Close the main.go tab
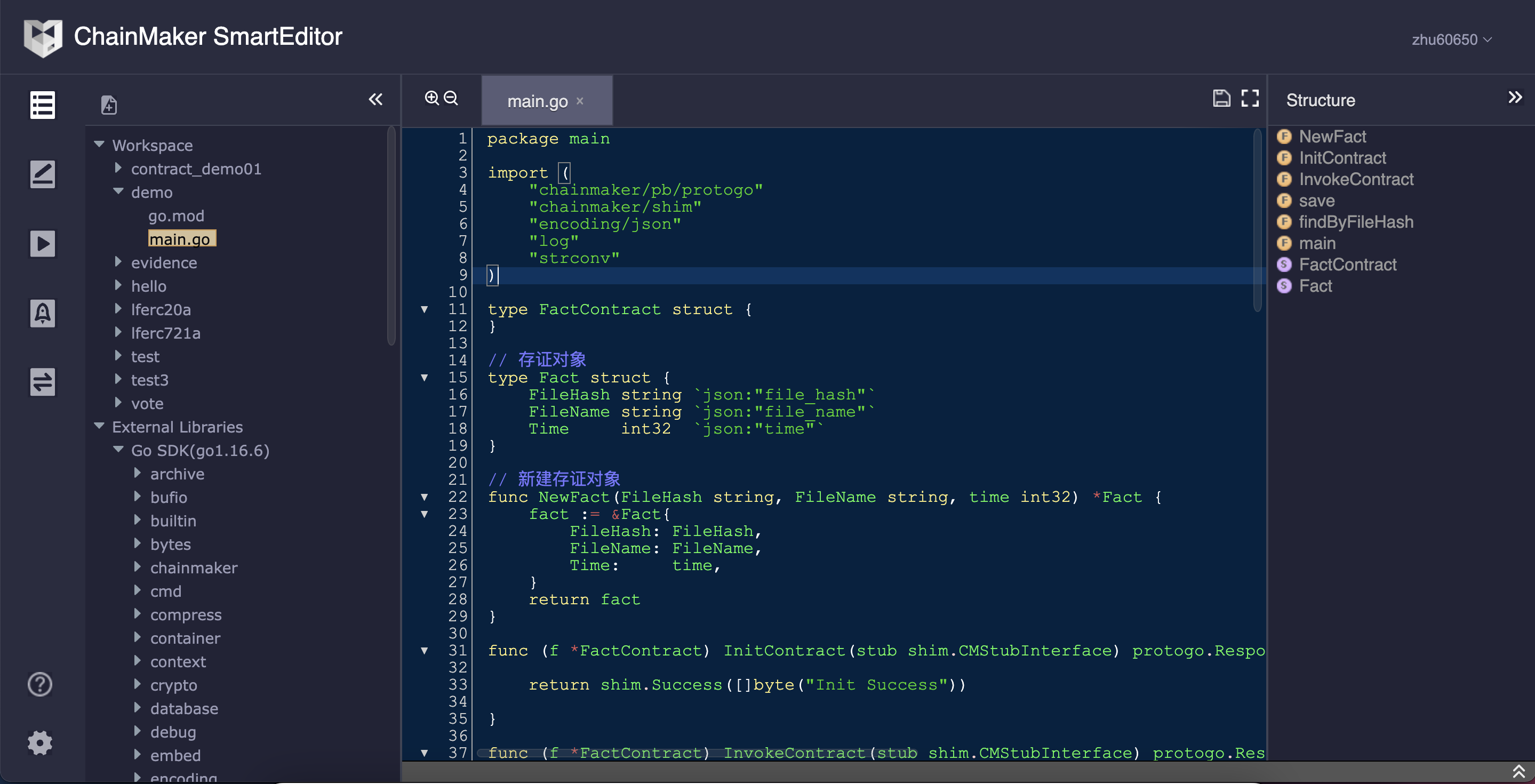Viewport: 1535px width, 784px height. pos(580,101)
